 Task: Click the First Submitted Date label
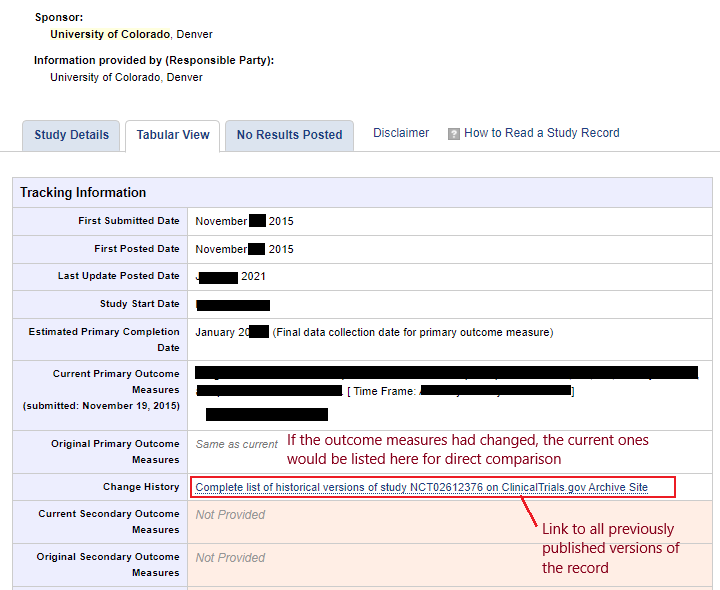coord(128,221)
